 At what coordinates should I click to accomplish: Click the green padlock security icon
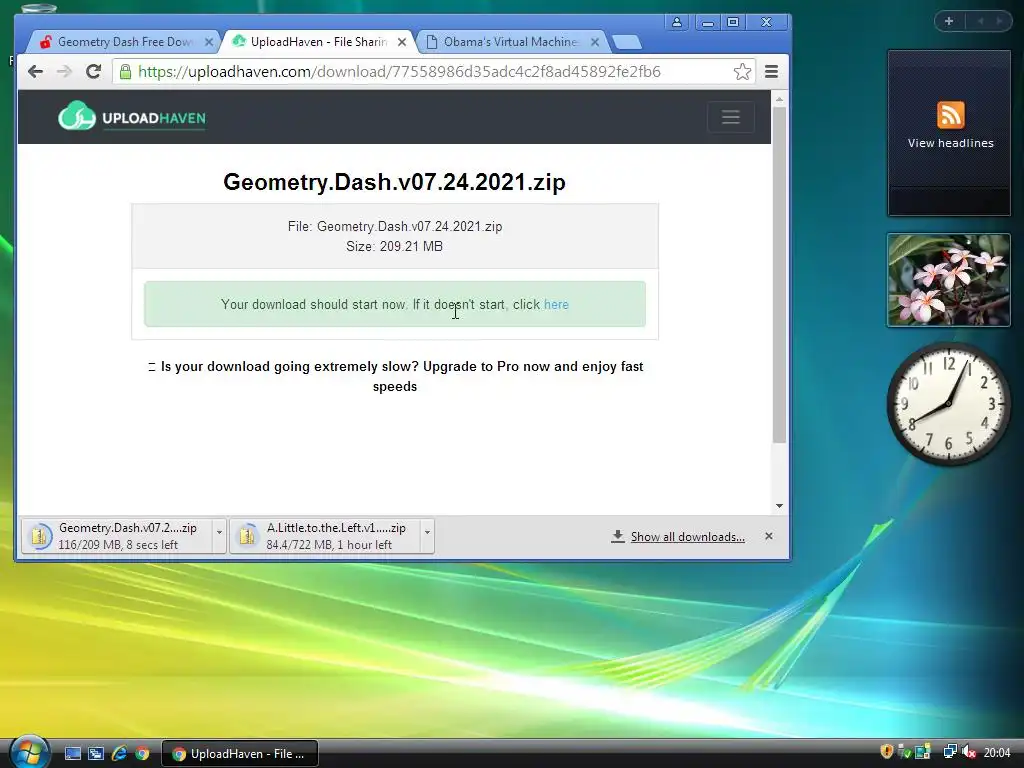coord(125,71)
